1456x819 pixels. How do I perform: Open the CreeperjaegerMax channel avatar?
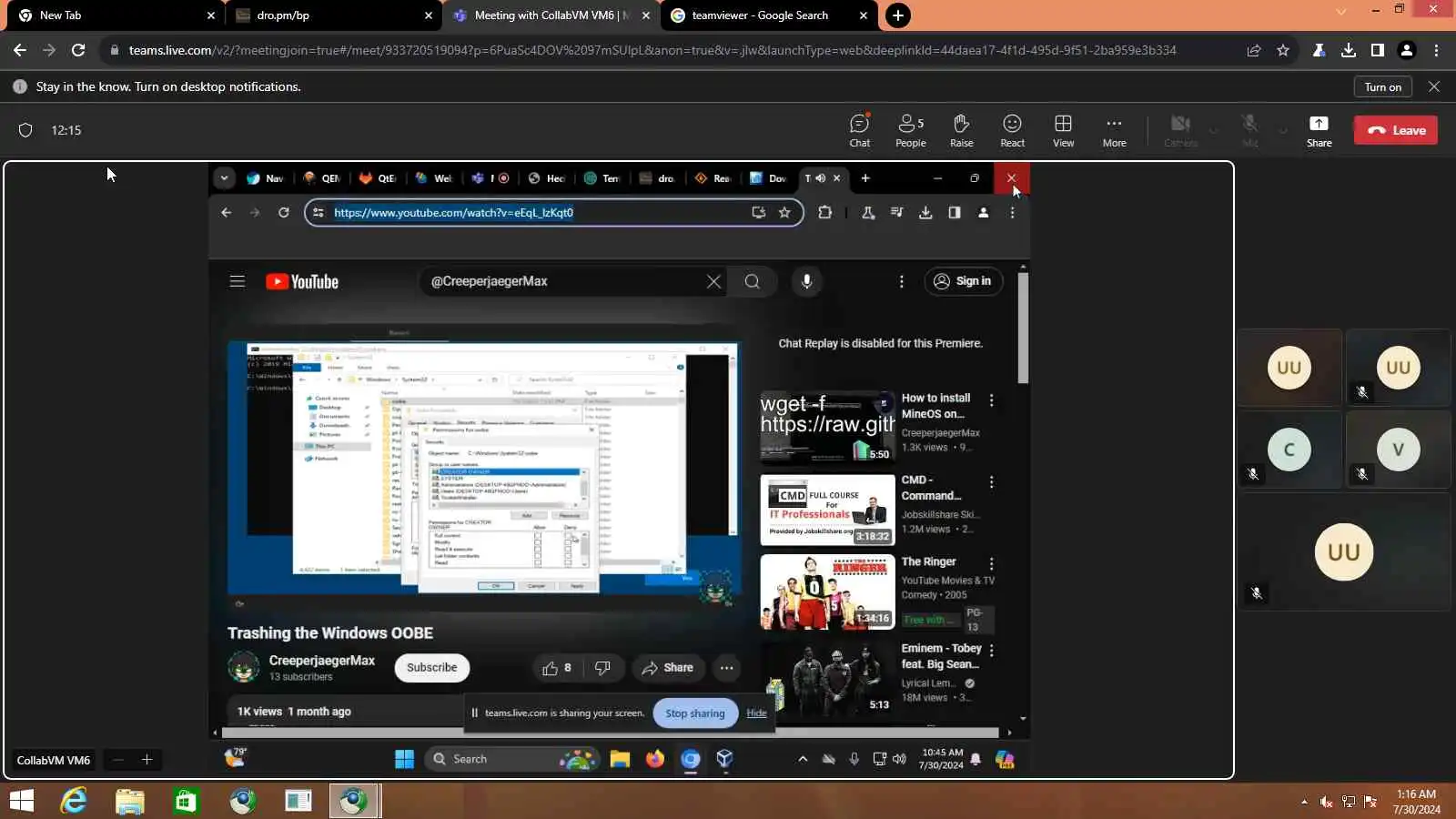tap(243, 668)
